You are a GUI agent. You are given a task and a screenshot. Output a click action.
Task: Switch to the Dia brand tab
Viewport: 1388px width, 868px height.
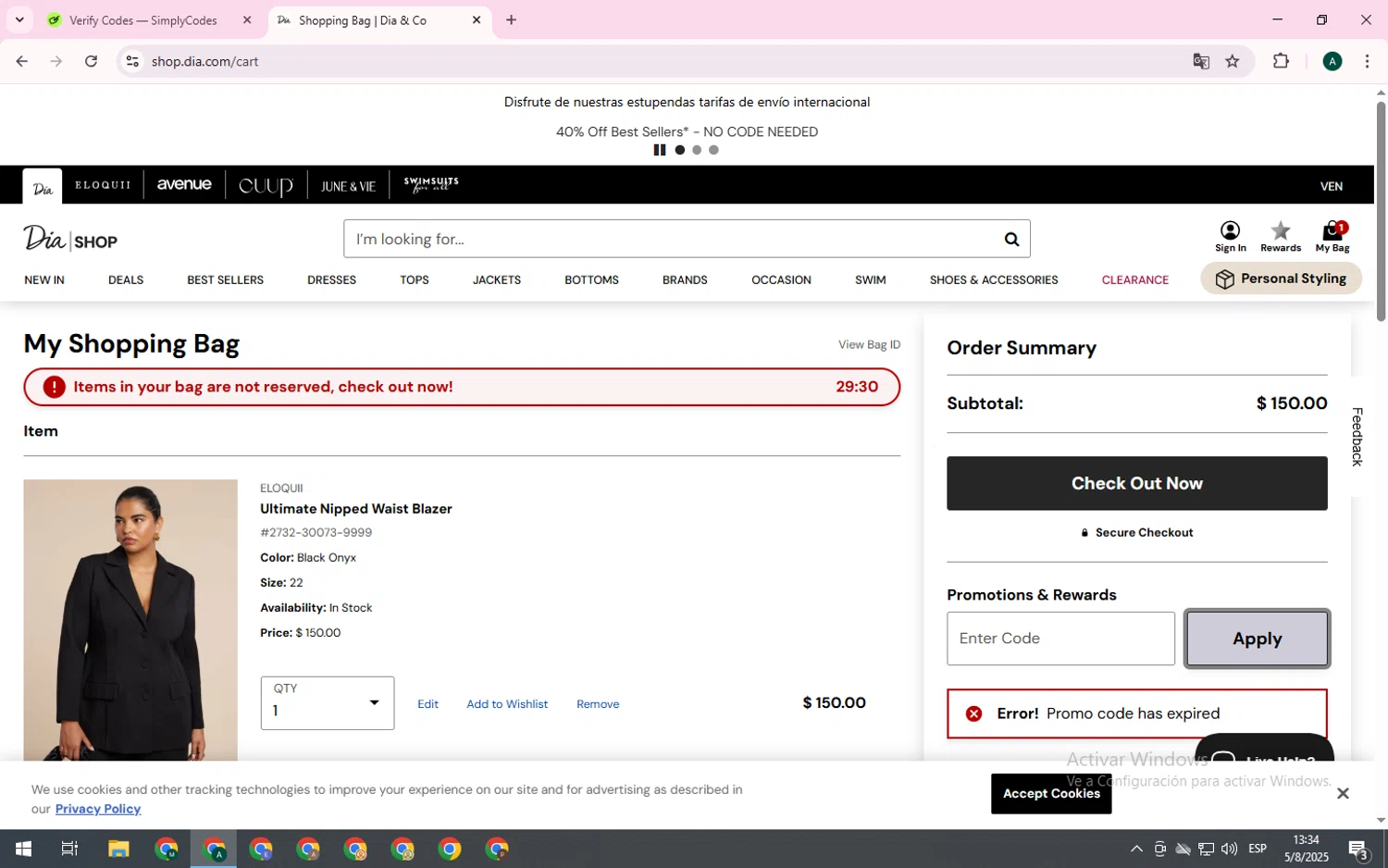click(x=43, y=187)
